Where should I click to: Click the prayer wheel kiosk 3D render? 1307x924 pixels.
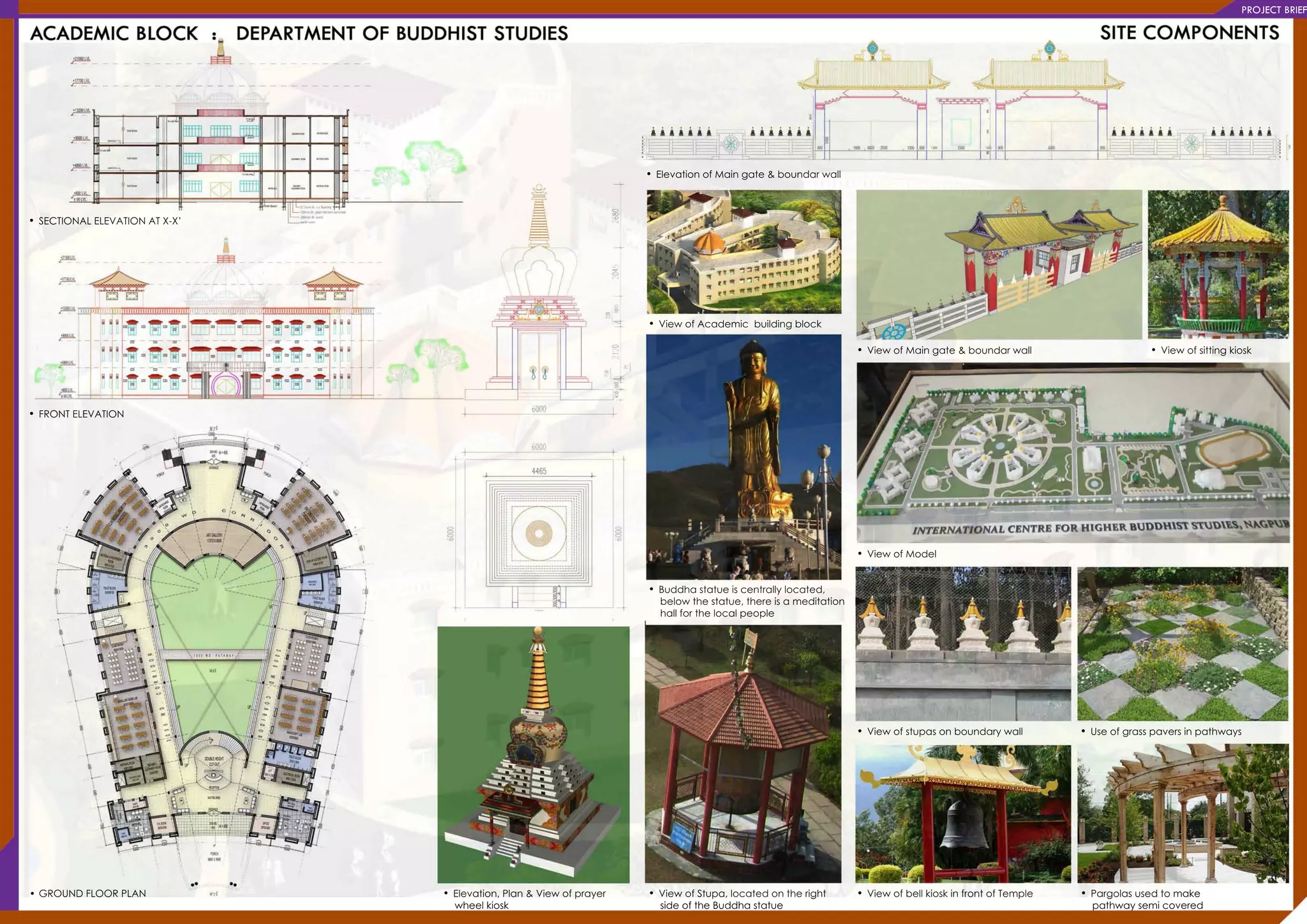pyautogui.click(x=534, y=754)
